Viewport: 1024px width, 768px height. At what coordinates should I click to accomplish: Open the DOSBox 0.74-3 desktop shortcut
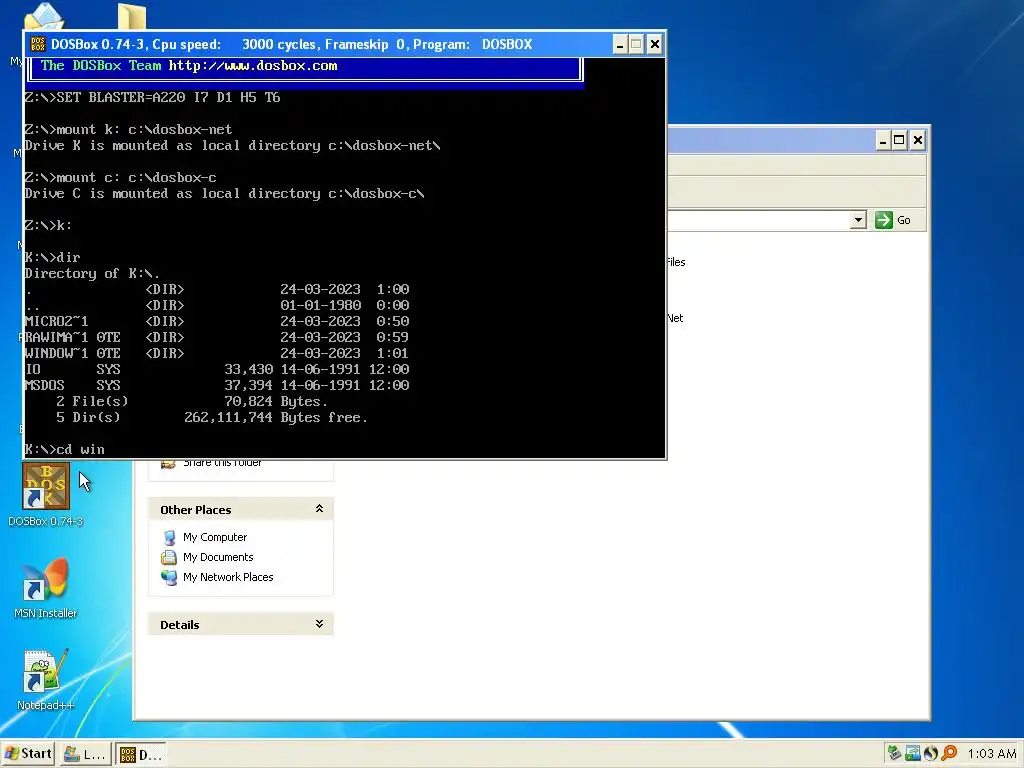(x=46, y=487)
